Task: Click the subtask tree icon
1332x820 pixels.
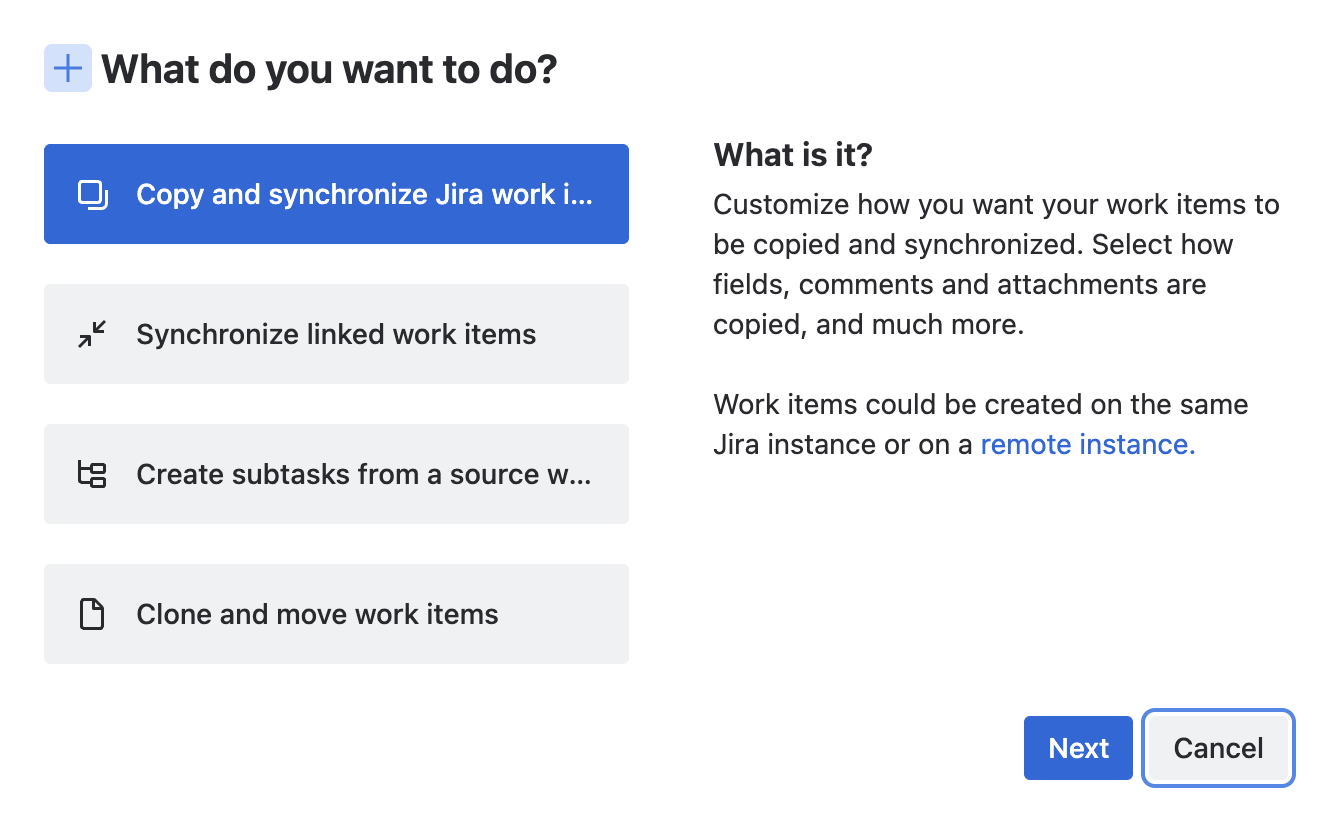Action: pyautogui.click(x=92, y=474)
